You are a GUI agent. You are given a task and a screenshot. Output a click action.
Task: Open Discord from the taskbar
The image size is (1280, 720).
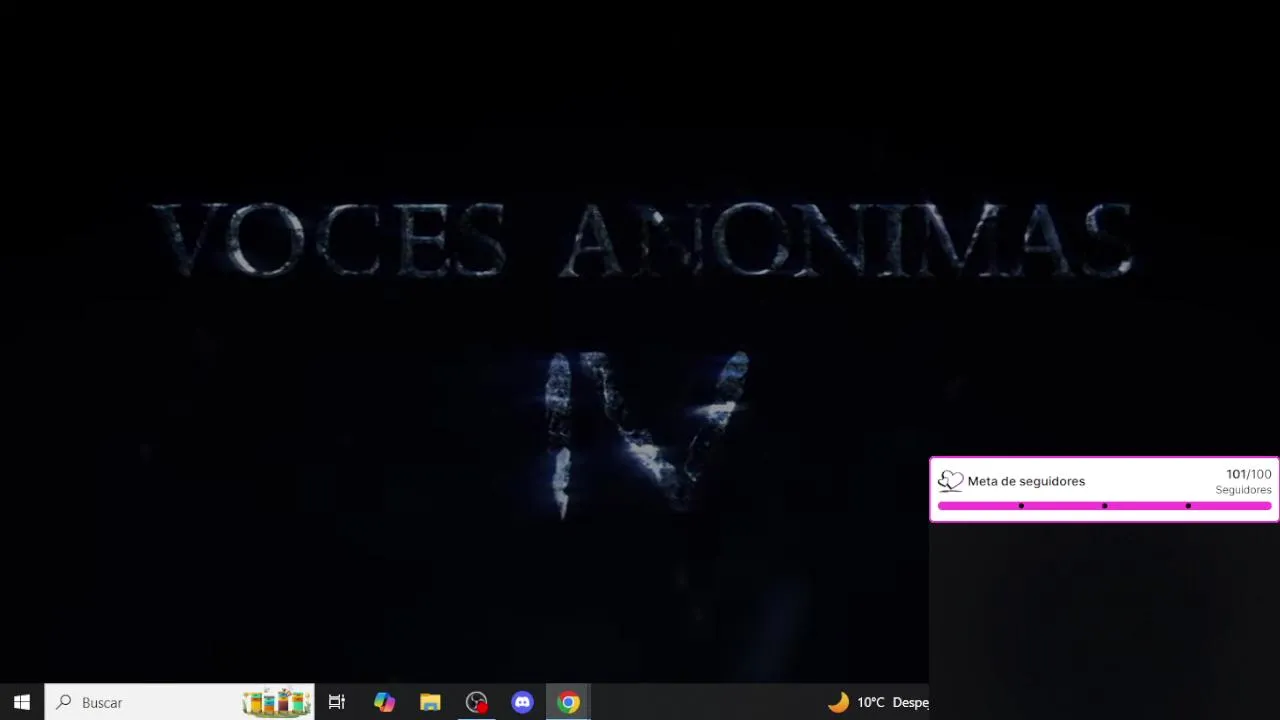[x=522, y=702]
